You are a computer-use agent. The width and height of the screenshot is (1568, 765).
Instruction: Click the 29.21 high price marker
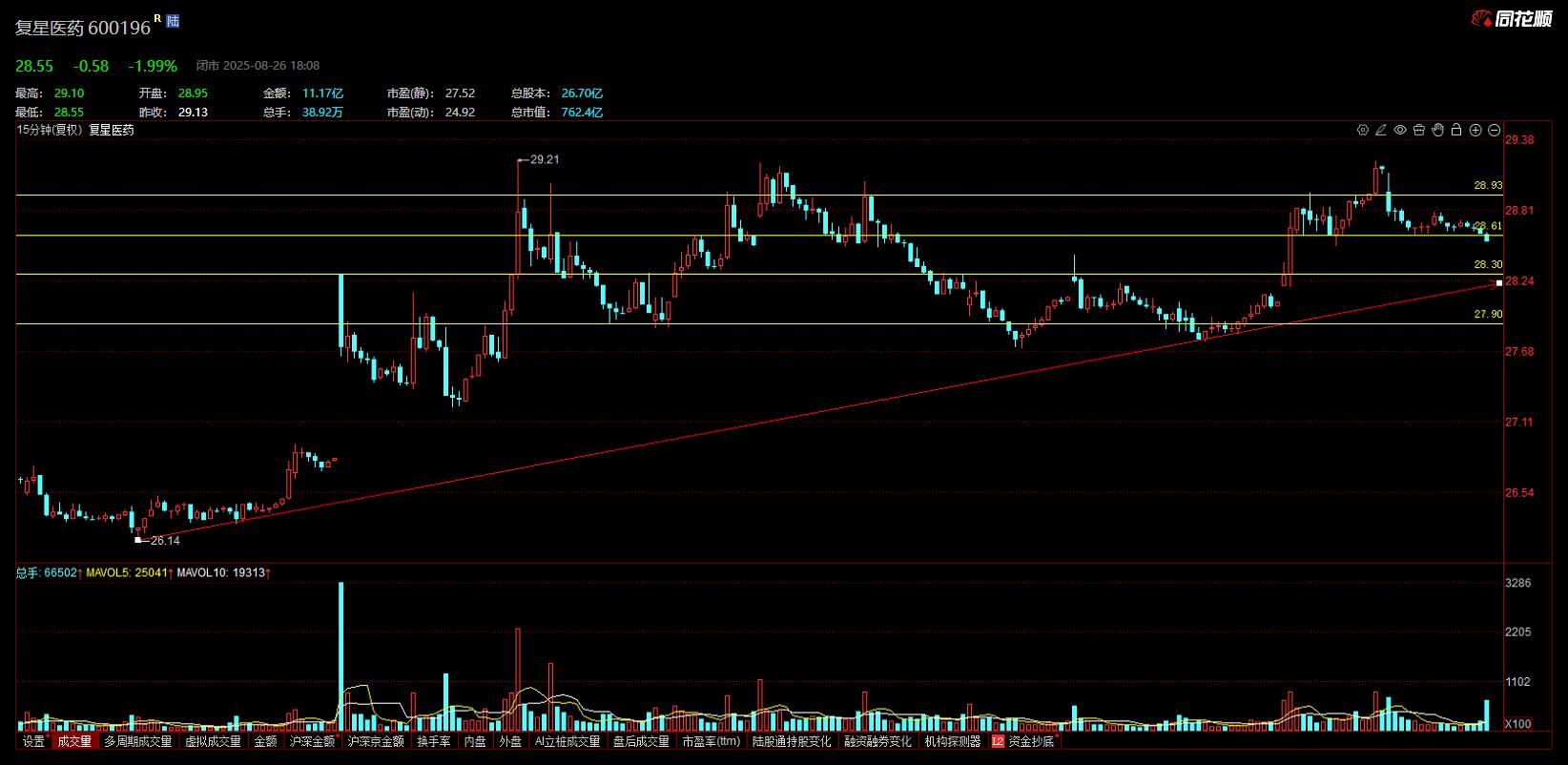click(545, 159)
